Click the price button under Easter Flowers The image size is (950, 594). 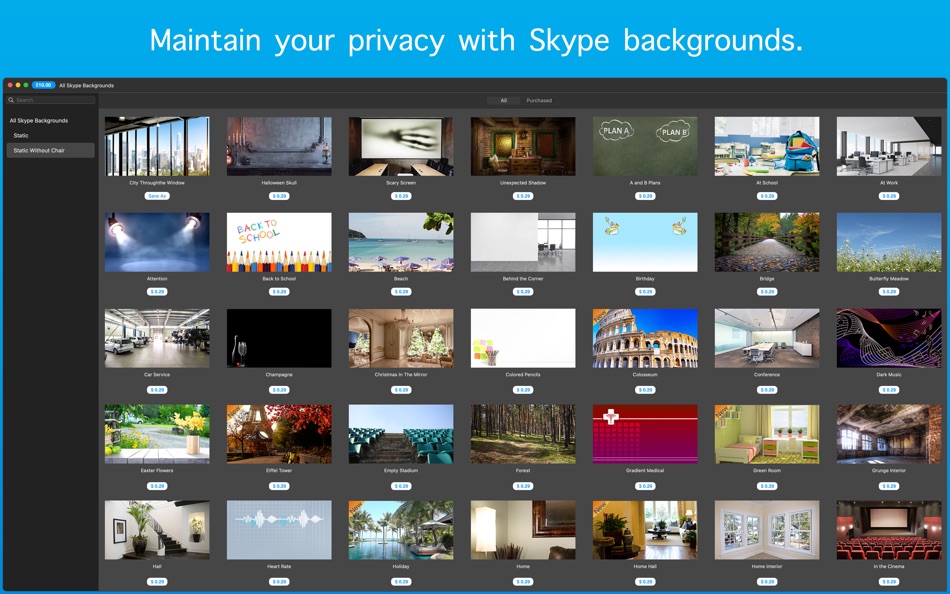[157, 486]
